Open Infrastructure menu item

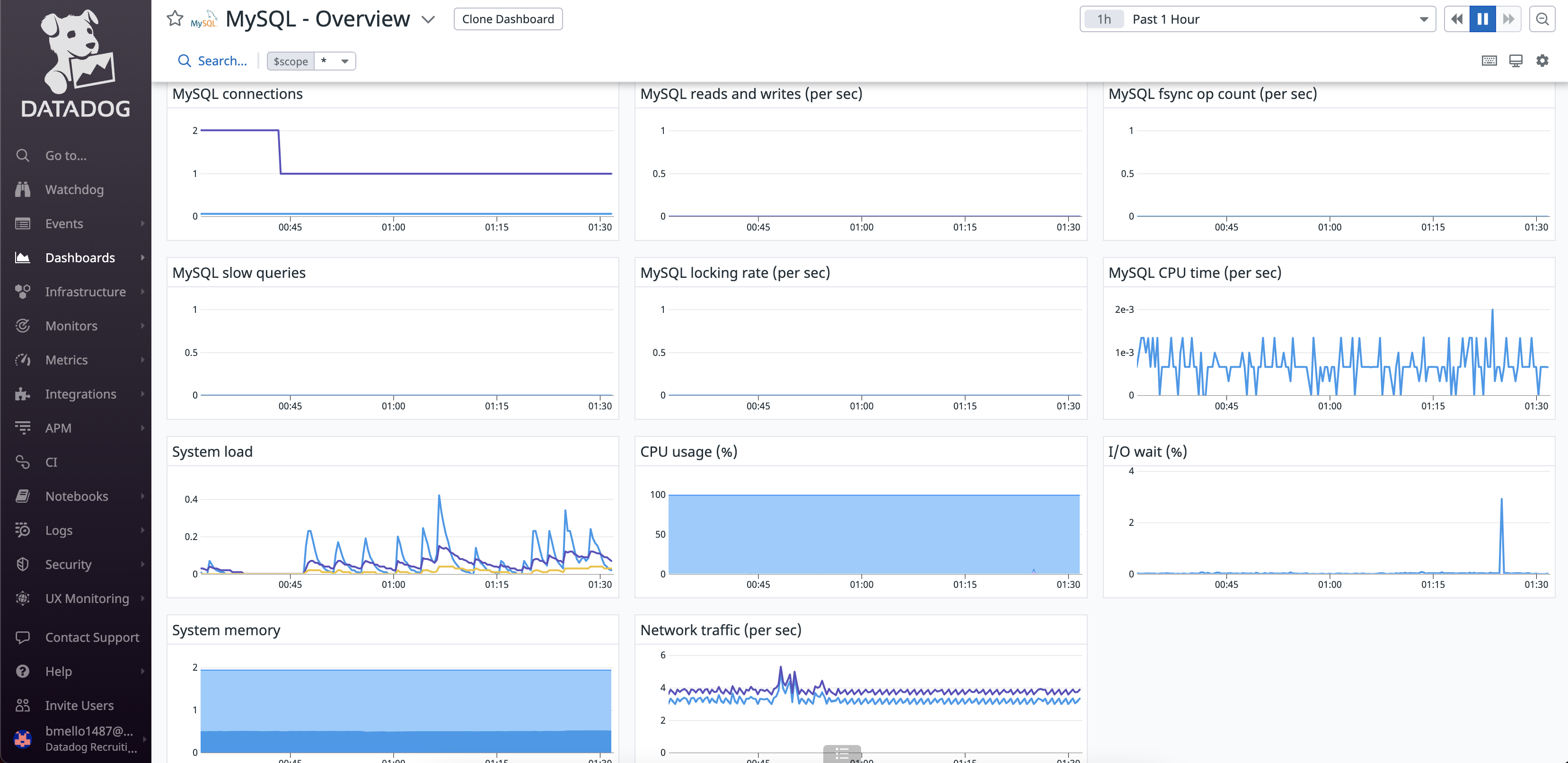(85, 292)
